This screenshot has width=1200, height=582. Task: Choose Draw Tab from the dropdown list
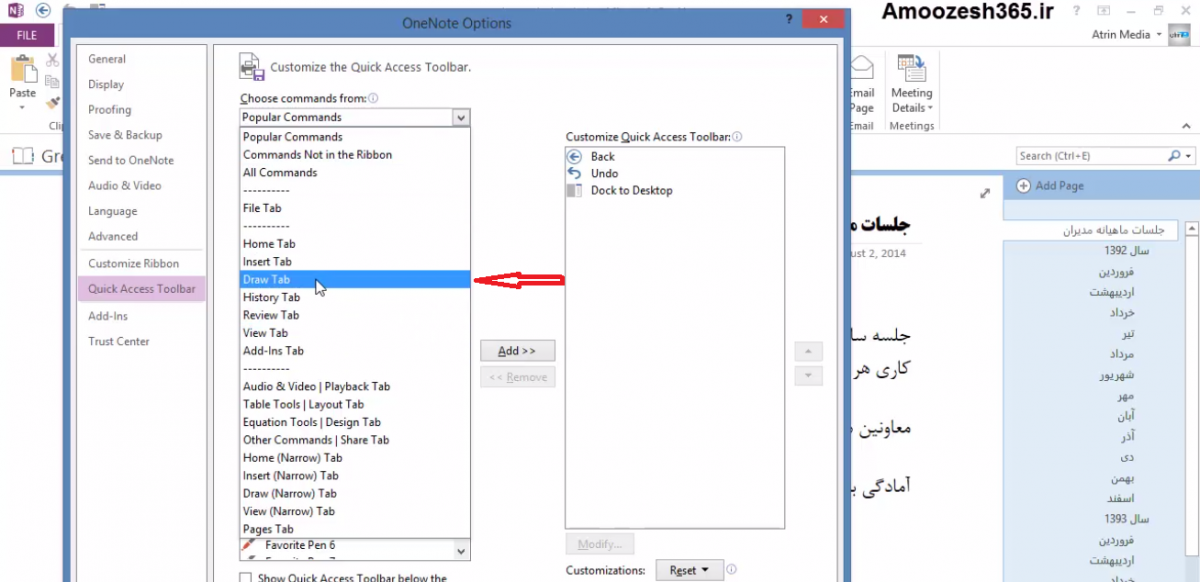[x=267, y=279]
